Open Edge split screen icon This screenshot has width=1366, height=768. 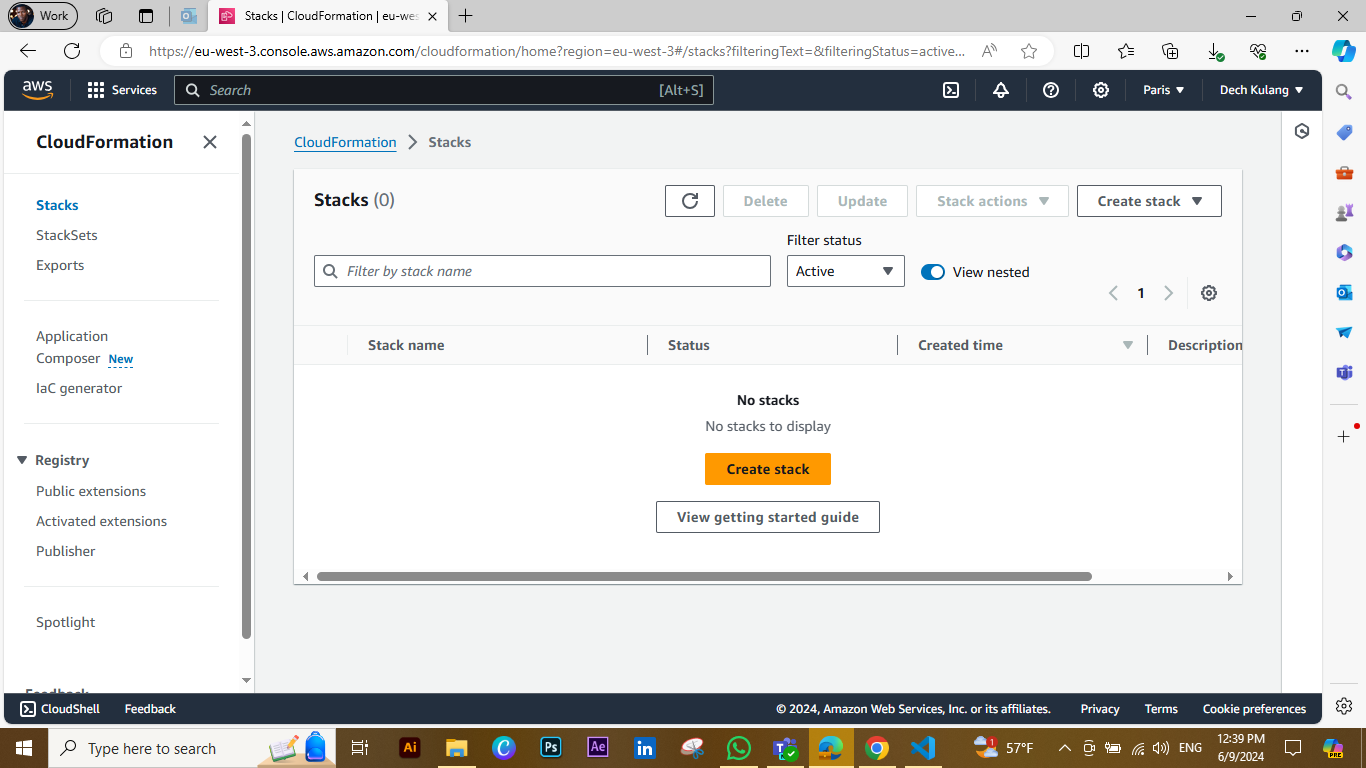pos(1081,51)
